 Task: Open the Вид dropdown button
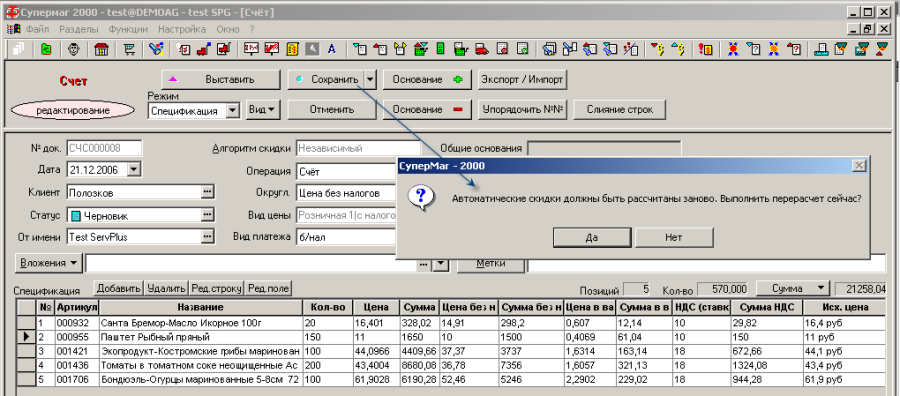coord(263,109)
